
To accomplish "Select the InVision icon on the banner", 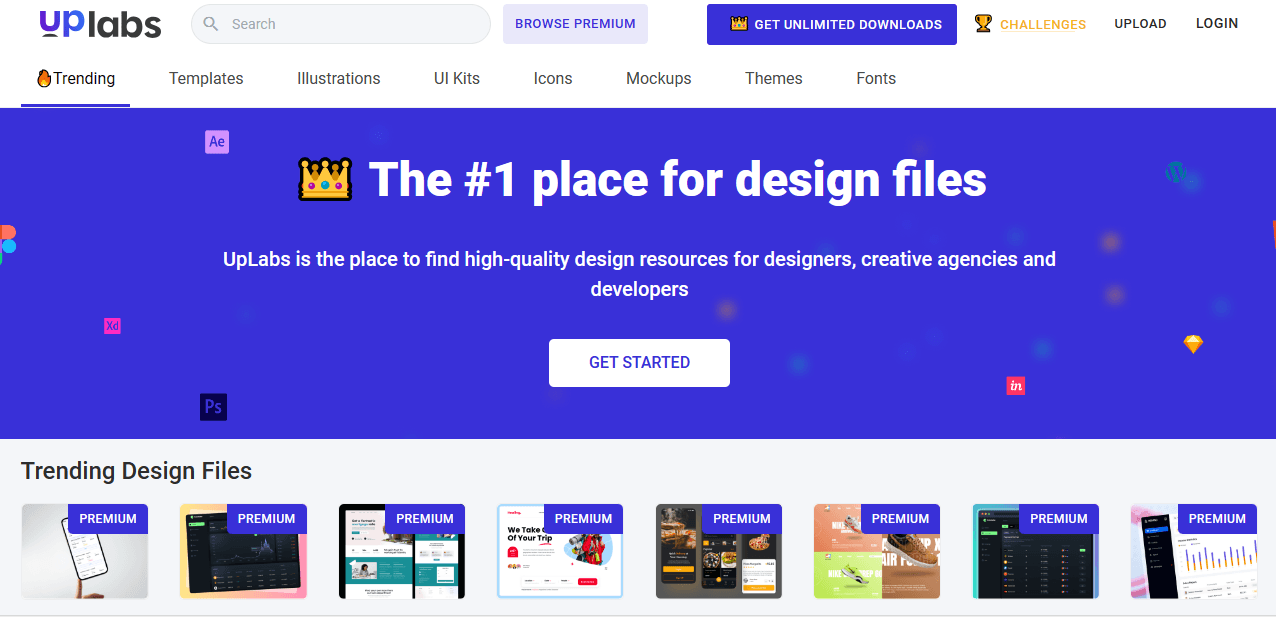I will (1015, 385).
